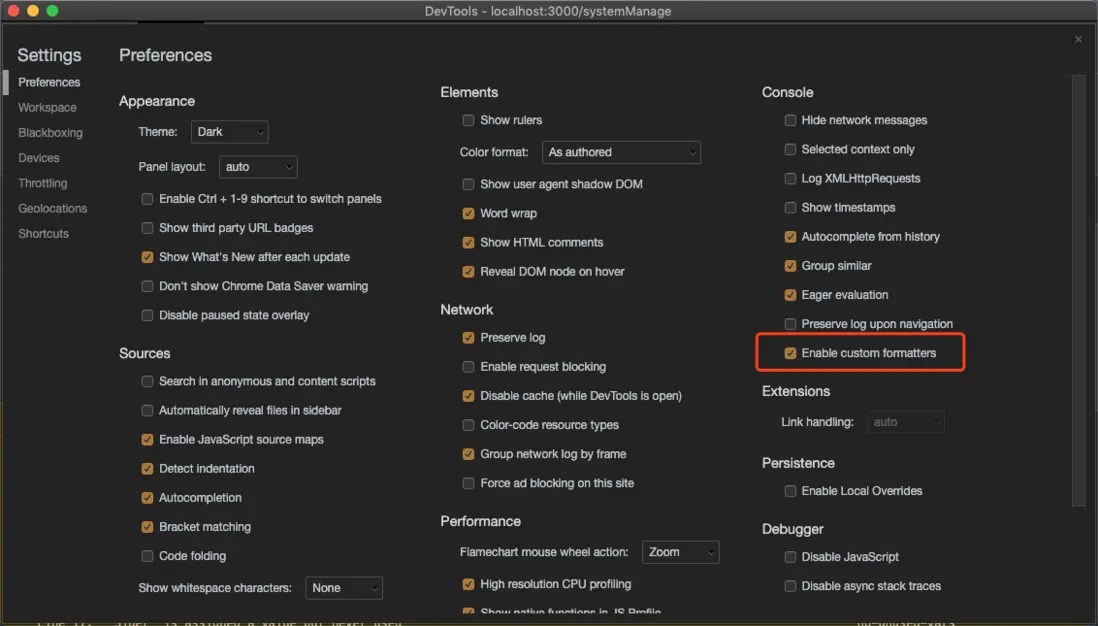This screenshot has width=1098, height=626.
Task: Change the DevTools Theme dropdown
Action: click(x=229, y=131)
